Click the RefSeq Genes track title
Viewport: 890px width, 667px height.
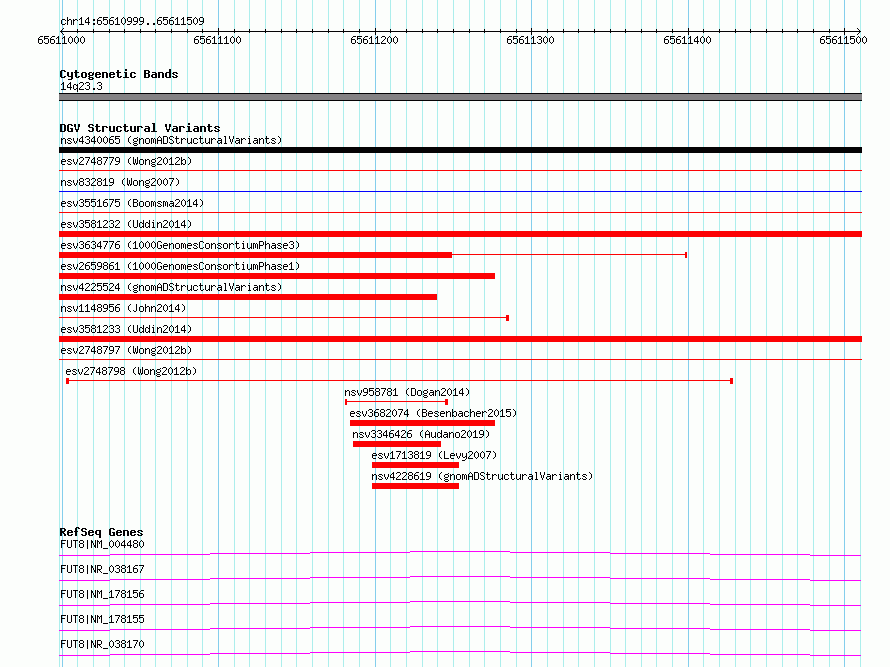101,532
